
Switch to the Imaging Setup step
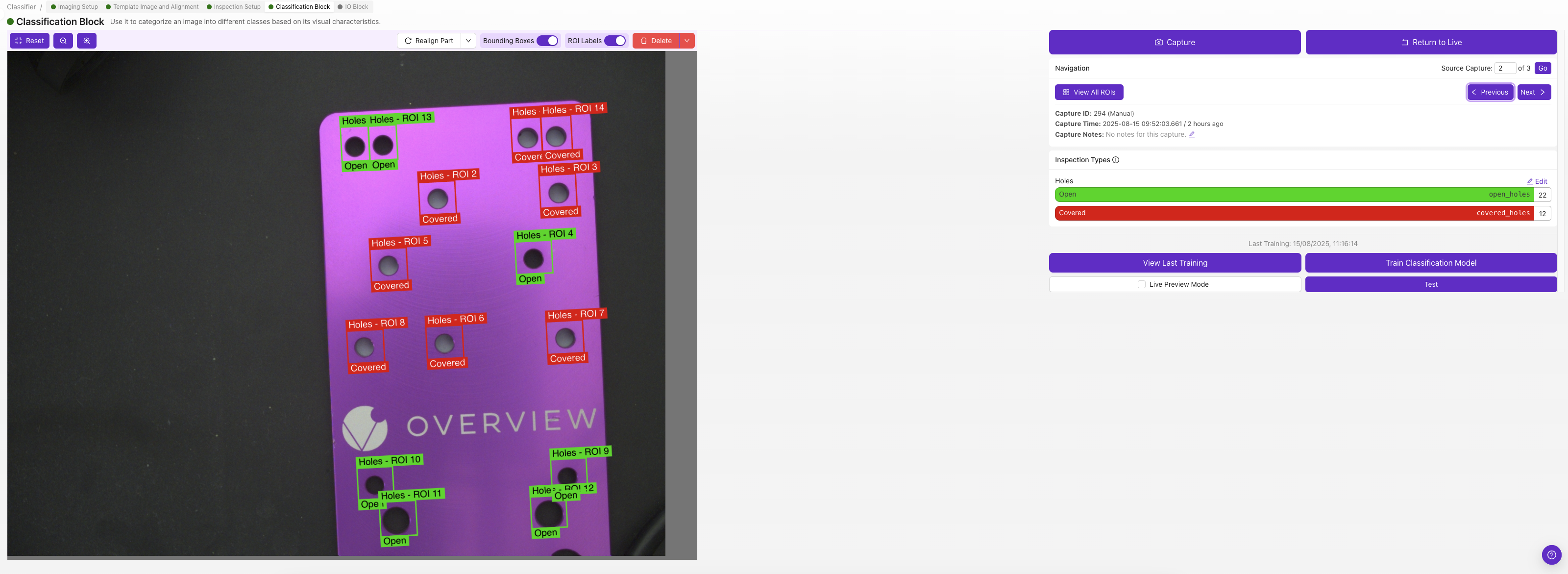(x=77, y=7)
